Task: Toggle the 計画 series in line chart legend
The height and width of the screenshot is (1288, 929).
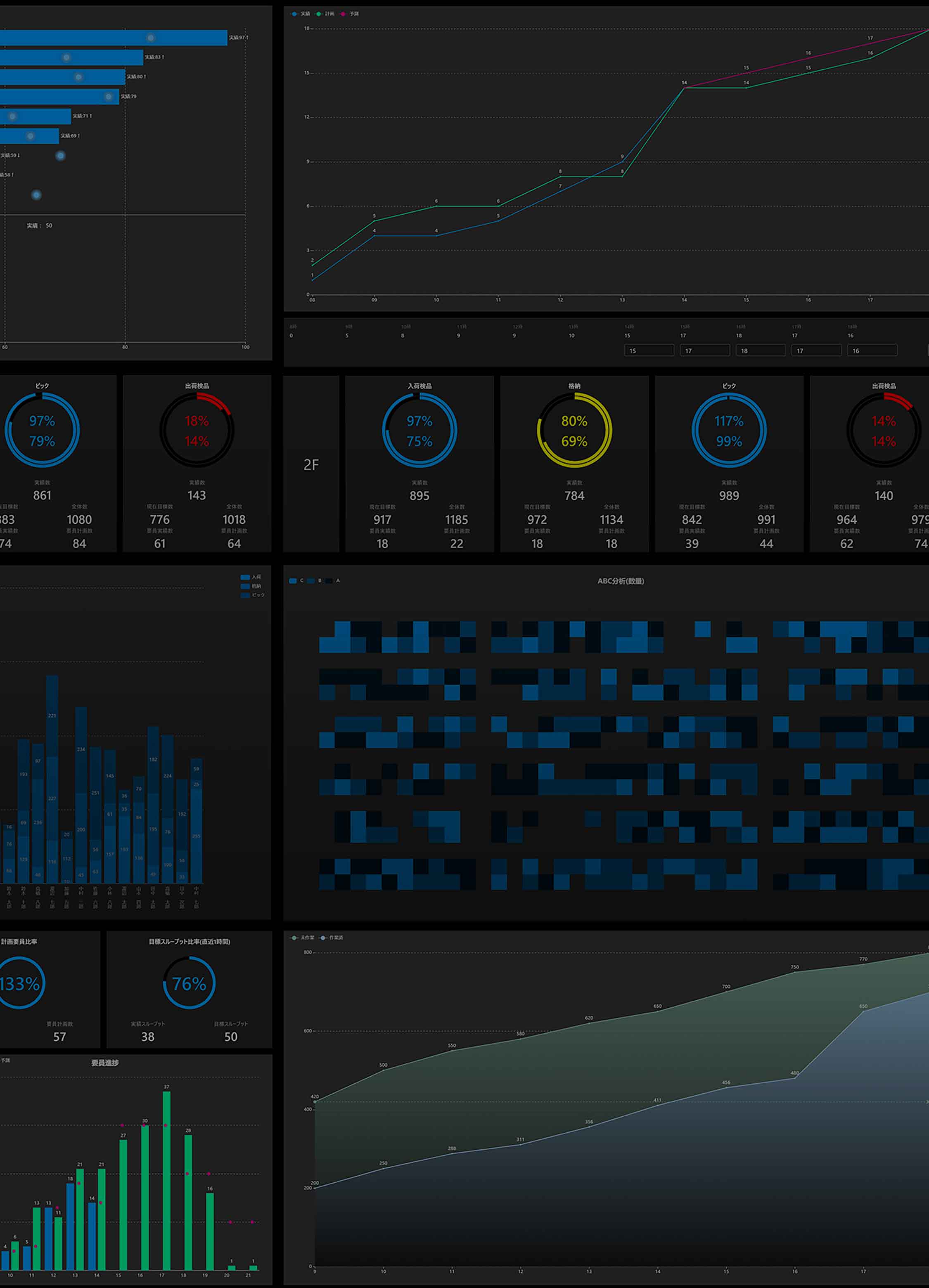Action: tap(326, 14)
